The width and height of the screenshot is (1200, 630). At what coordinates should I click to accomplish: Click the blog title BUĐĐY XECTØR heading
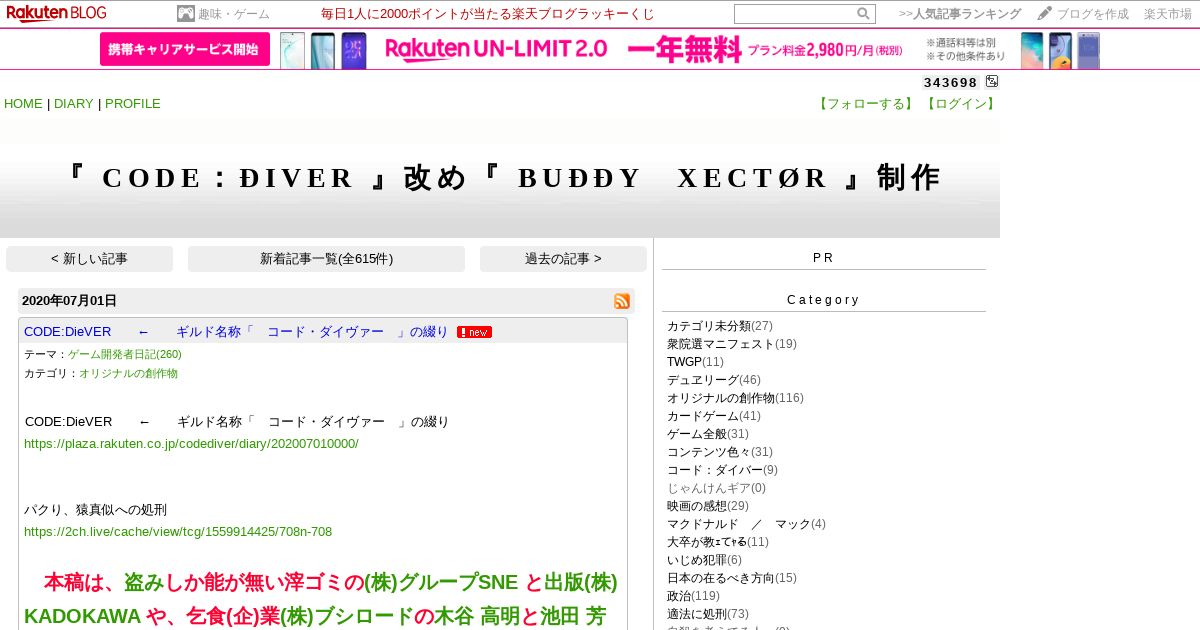(500, 178)
